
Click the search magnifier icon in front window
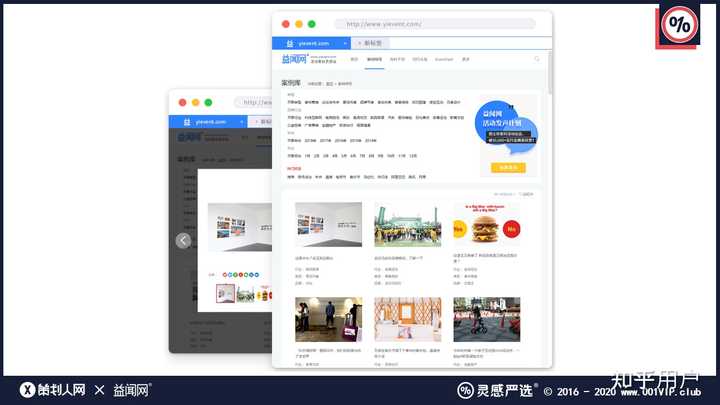537,59
